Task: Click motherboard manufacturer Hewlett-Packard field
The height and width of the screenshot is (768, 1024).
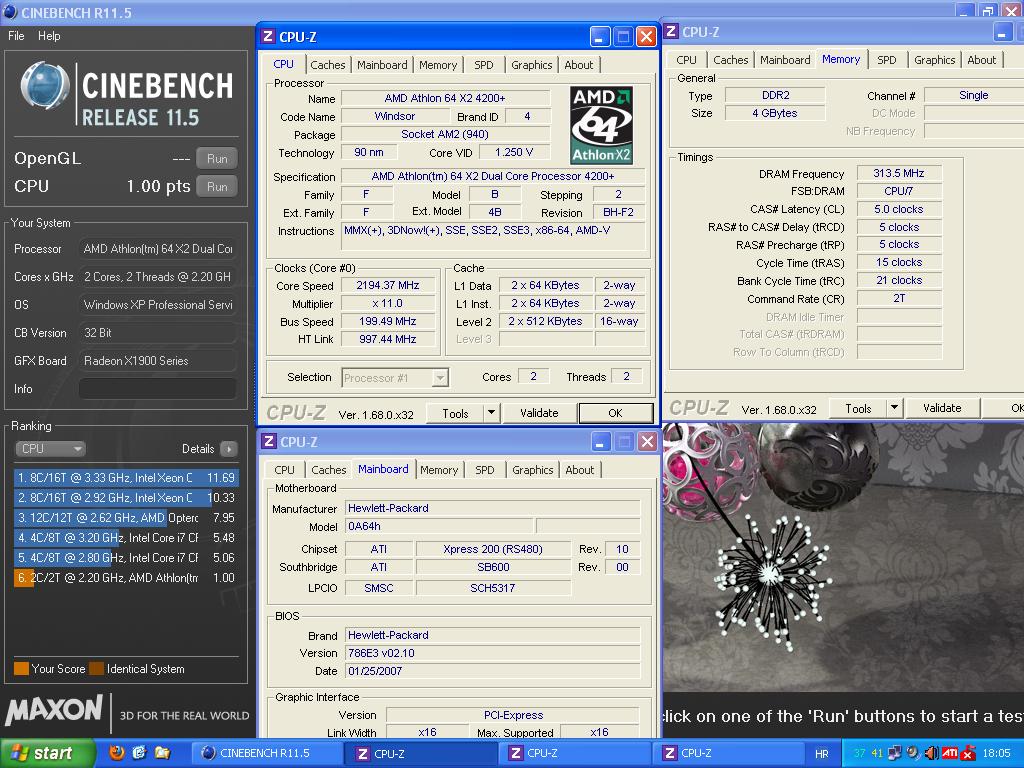Action: pyautogui.click(x=492, y=508)
